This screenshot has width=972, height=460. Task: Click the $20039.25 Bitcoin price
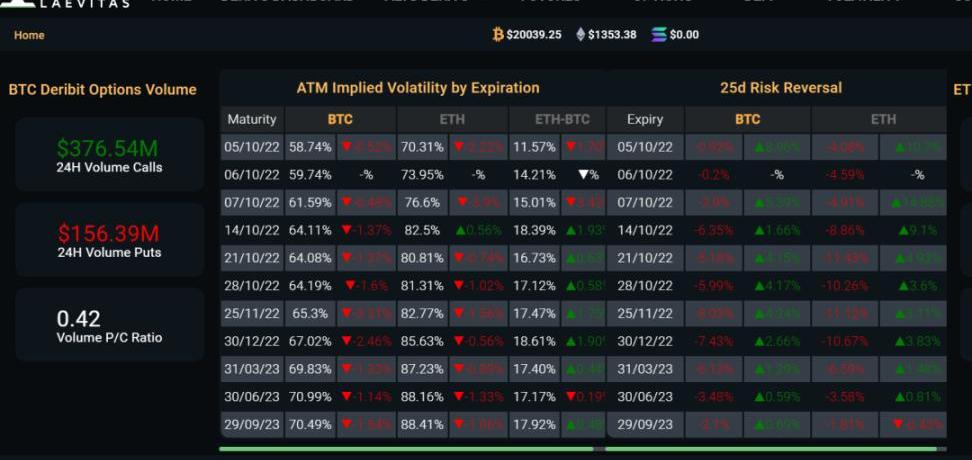[x=533, y=35]
